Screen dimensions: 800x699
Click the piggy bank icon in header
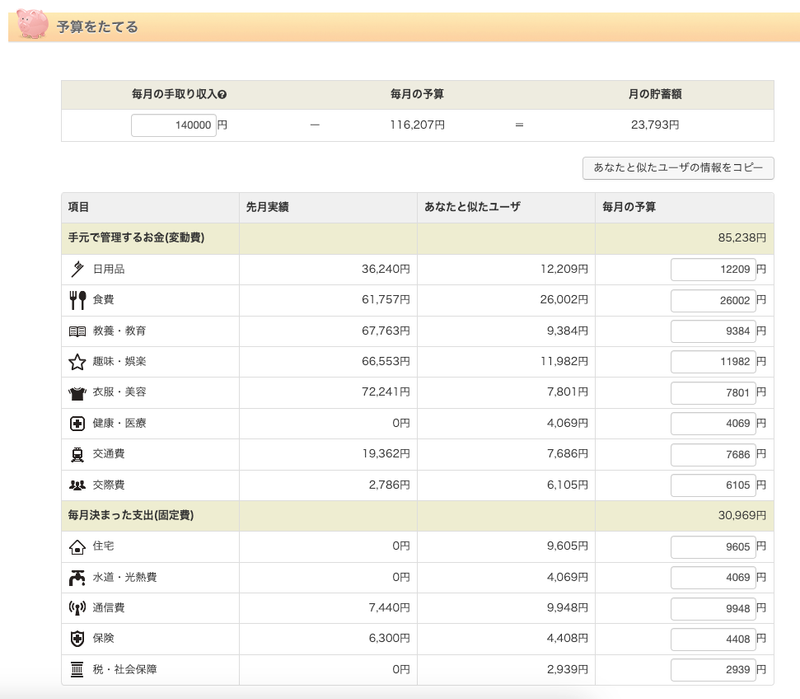pos(33,24)
